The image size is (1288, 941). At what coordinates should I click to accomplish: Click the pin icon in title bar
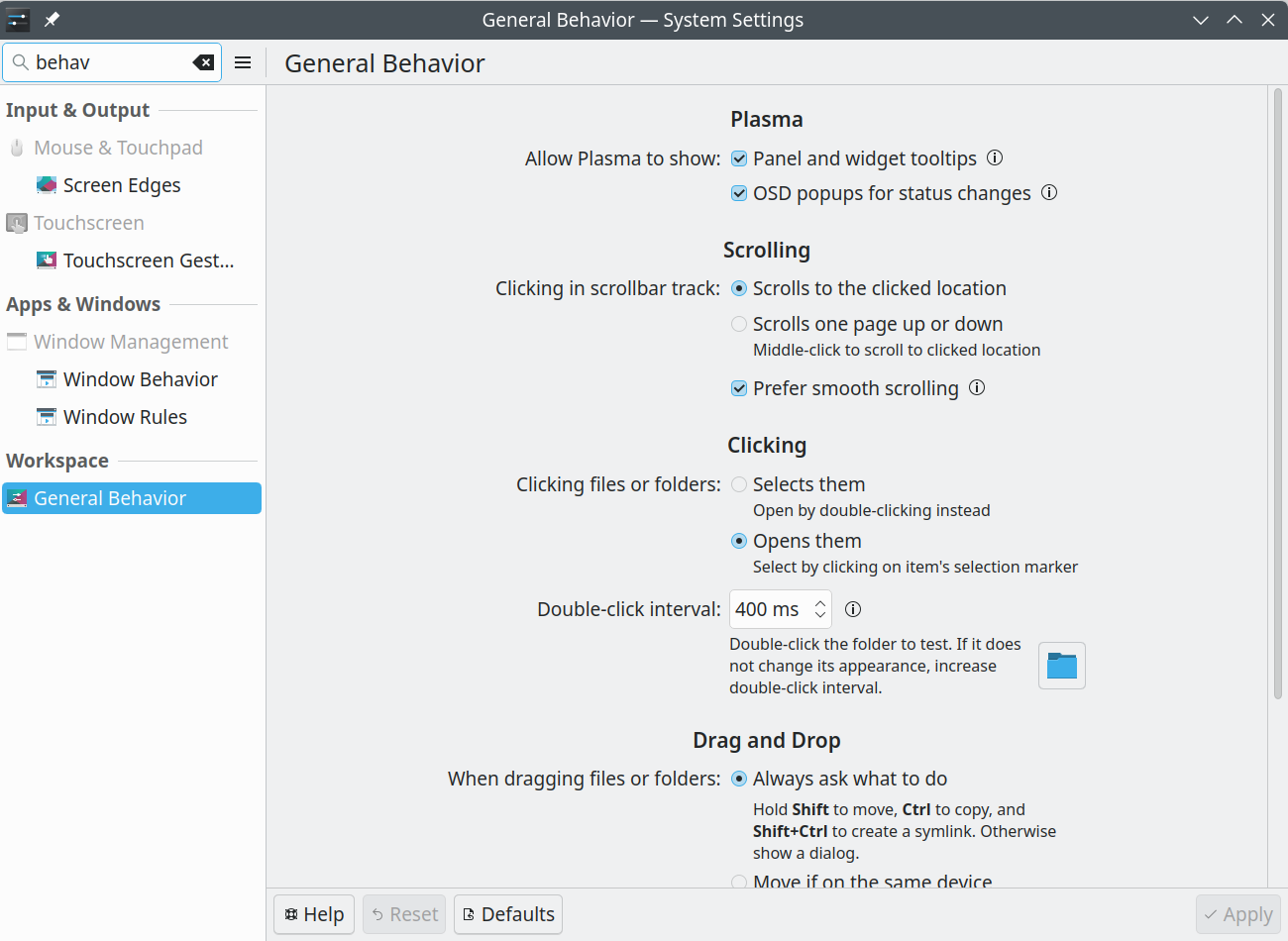[53, 20]
